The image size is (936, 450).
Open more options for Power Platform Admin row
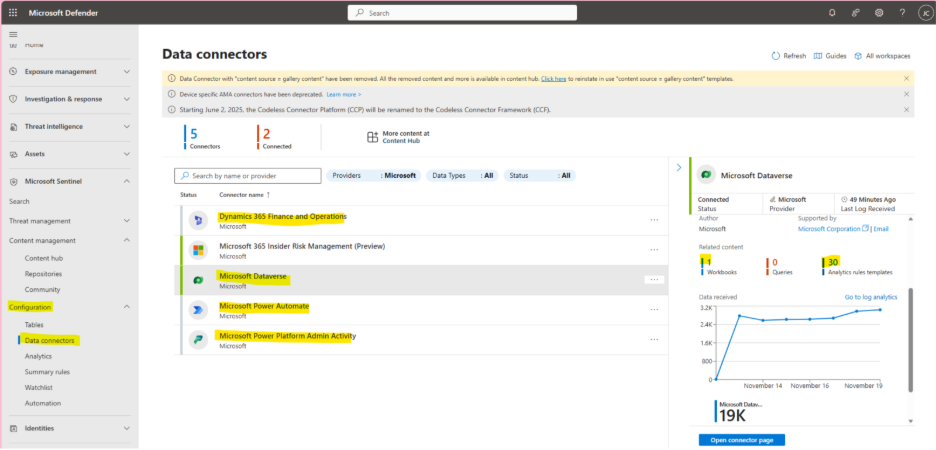tap(654, 339)
